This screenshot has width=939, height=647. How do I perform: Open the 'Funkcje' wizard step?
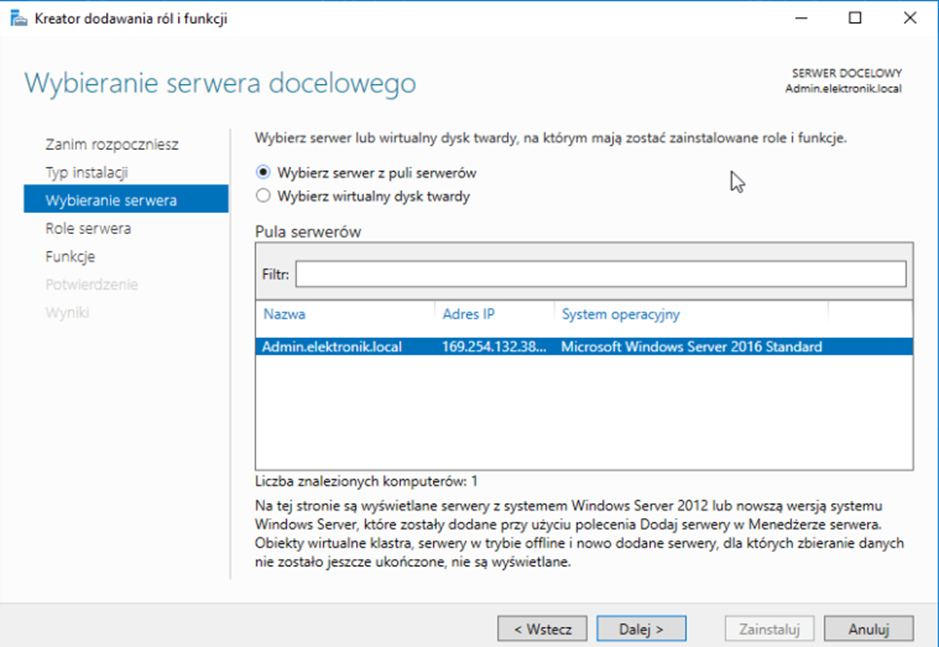tap(70, 256)
